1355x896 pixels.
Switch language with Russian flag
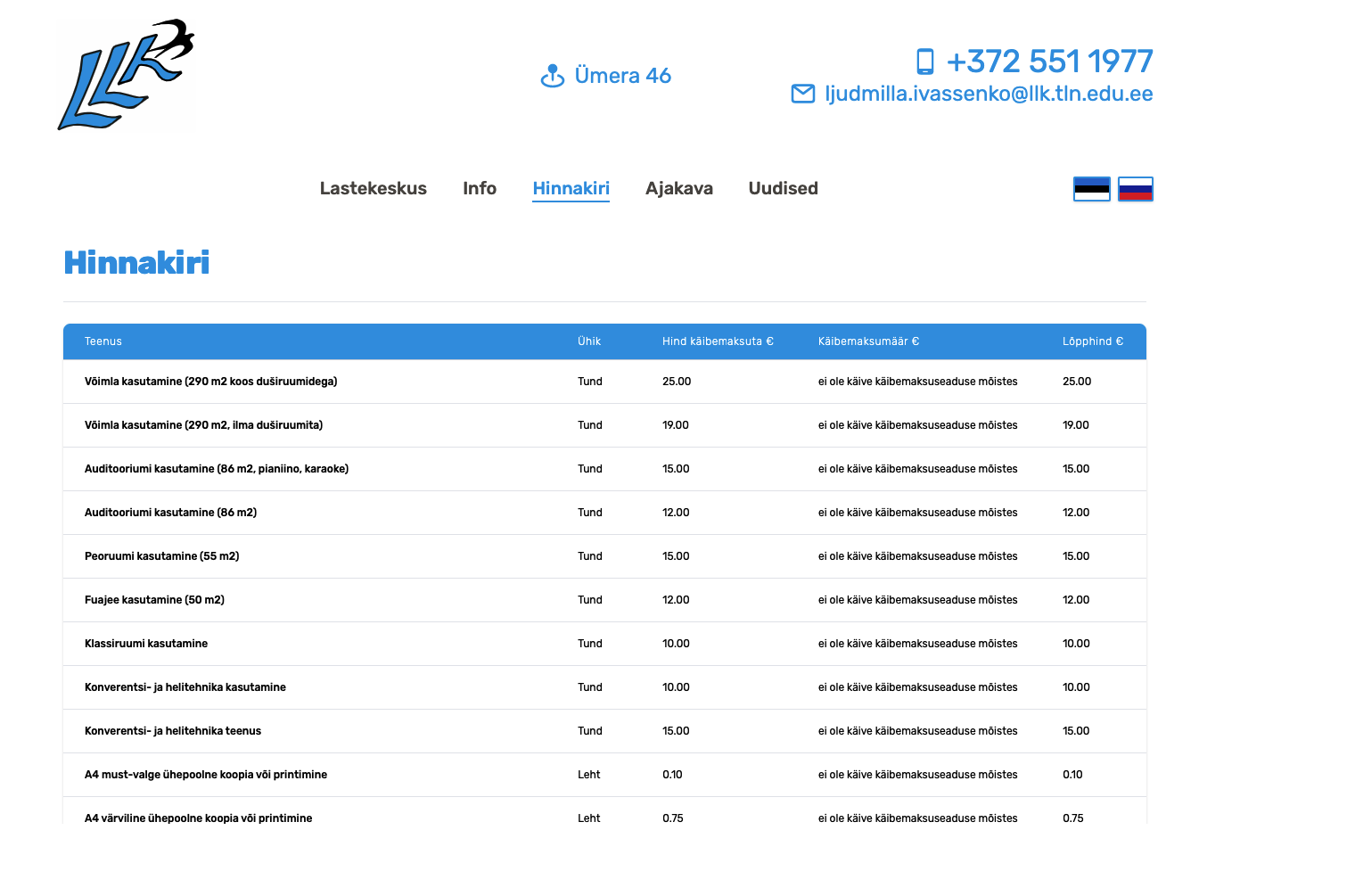(x=1135, y=189)
